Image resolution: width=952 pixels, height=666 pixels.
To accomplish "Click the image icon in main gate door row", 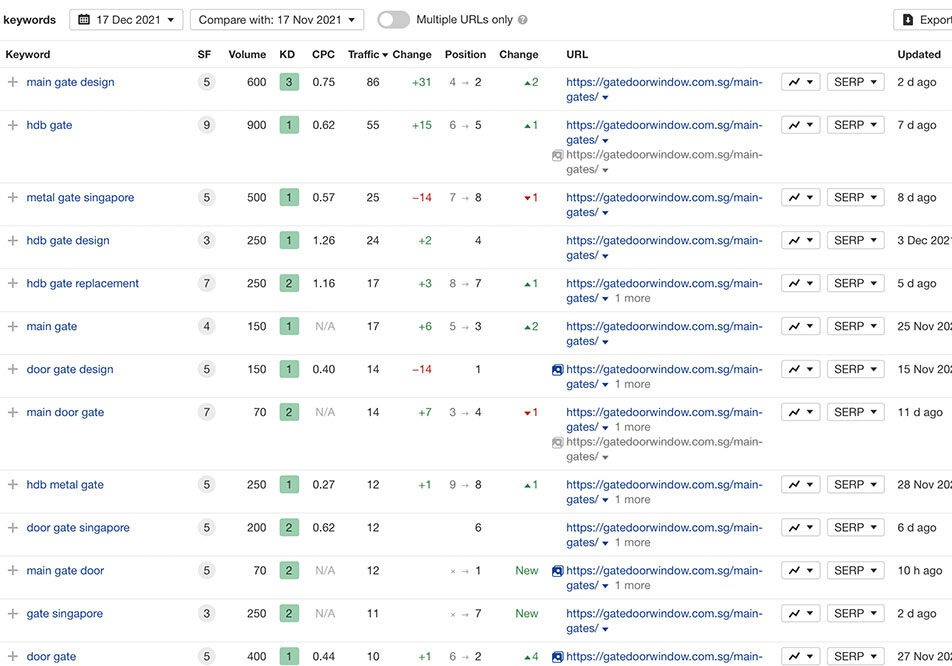I will click(x=558, y=571).
